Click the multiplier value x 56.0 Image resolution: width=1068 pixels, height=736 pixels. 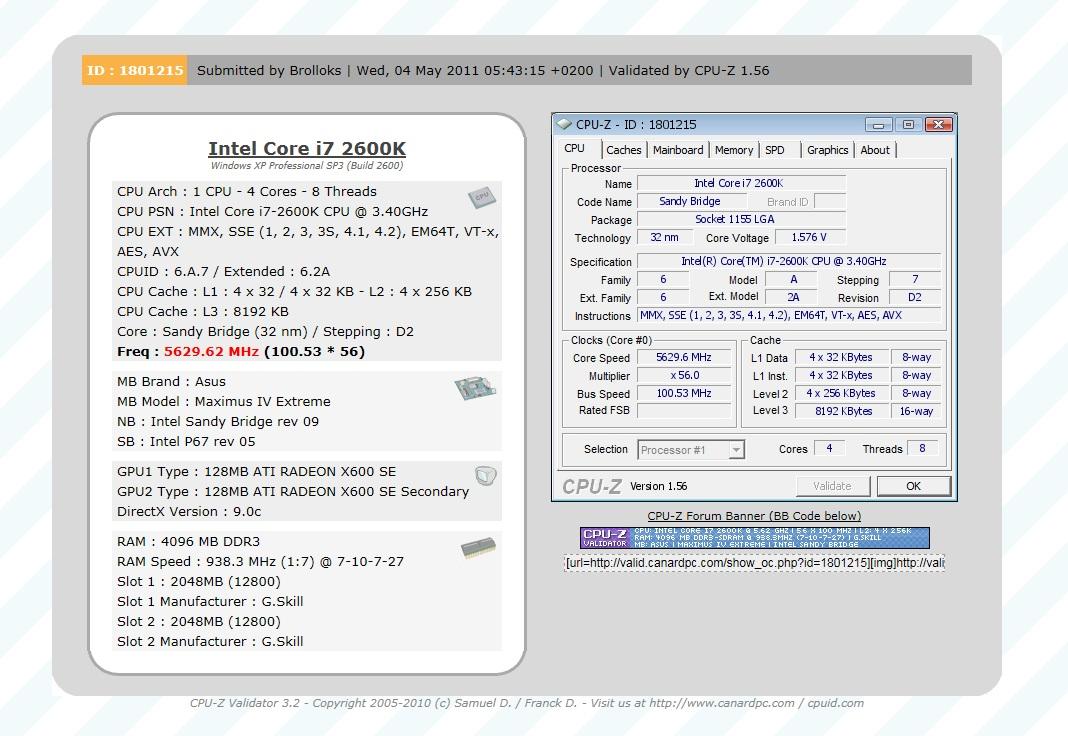684,375
